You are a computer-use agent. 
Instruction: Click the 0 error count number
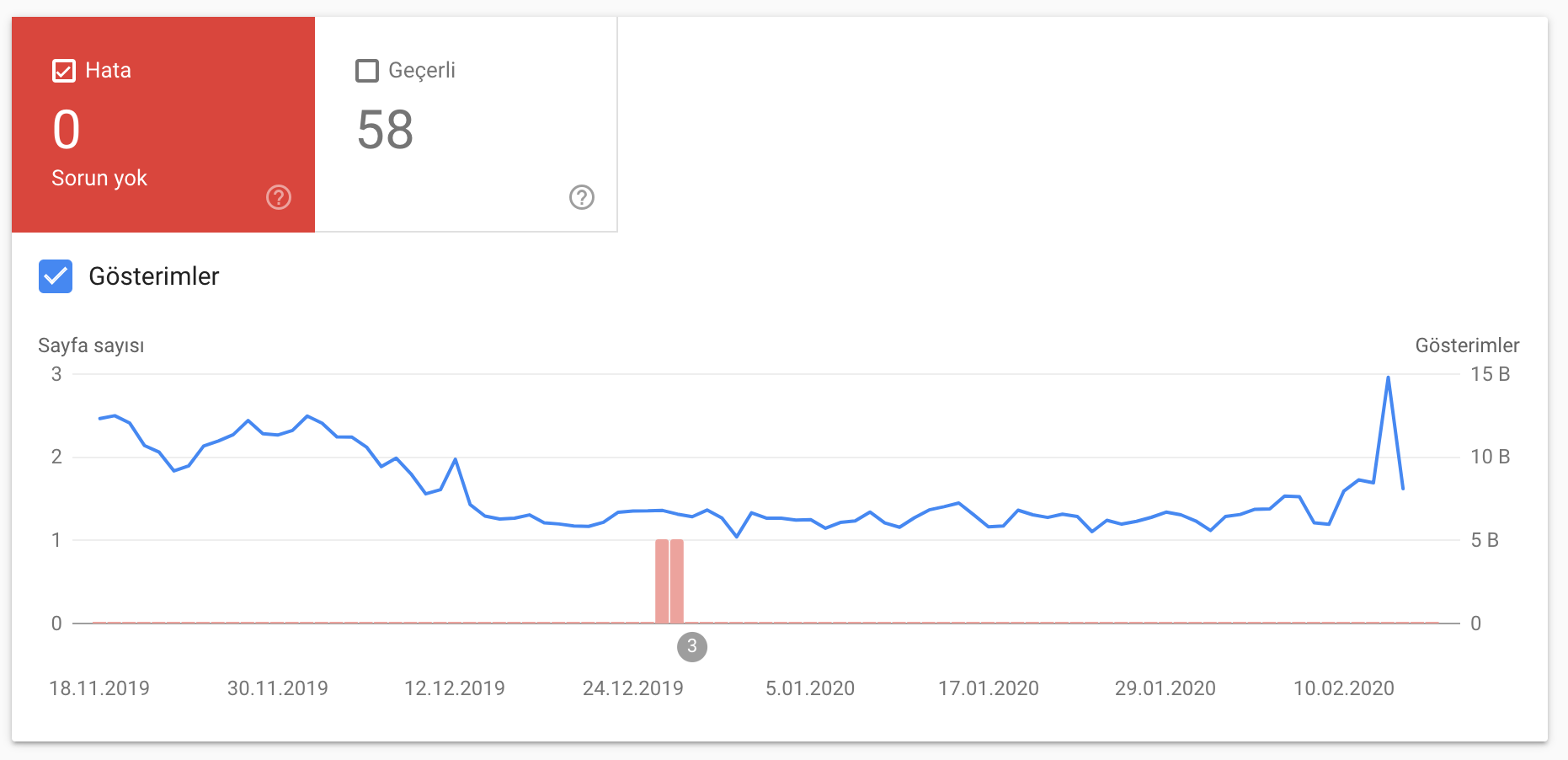67,130
